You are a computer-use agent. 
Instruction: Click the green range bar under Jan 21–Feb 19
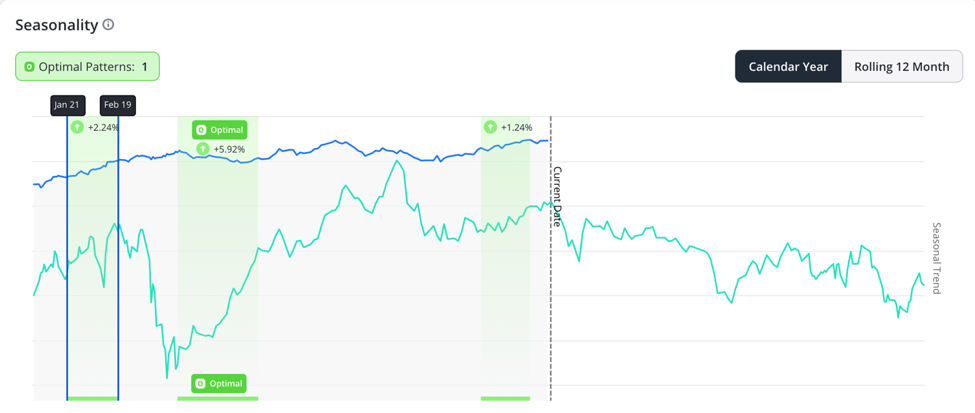pos(93,398)
